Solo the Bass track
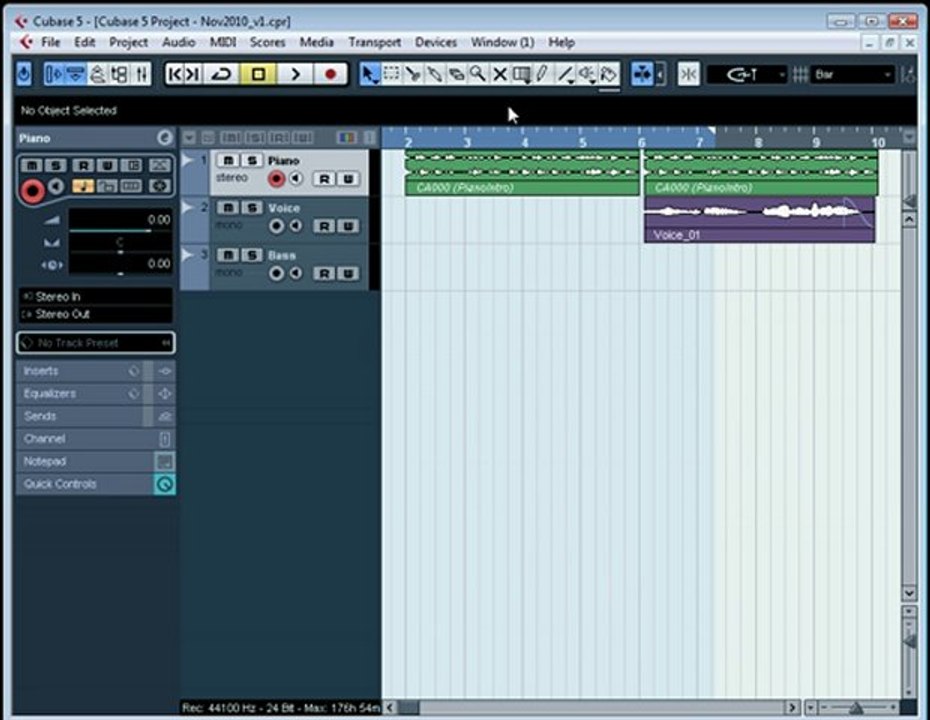The height and width of the screenshot is (720, 930). click(x=251, y=255)
